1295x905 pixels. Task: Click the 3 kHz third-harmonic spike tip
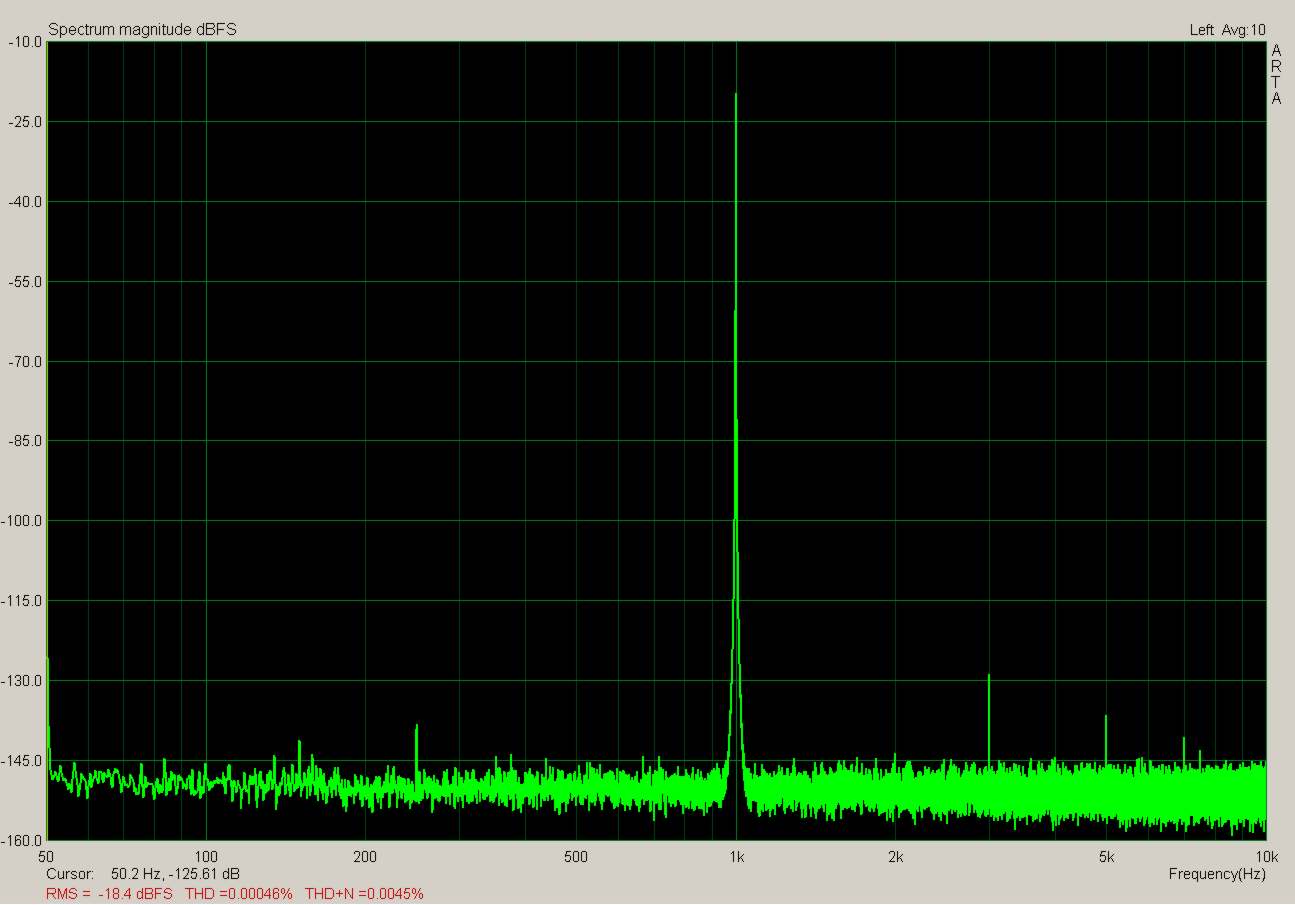point(989,675)
